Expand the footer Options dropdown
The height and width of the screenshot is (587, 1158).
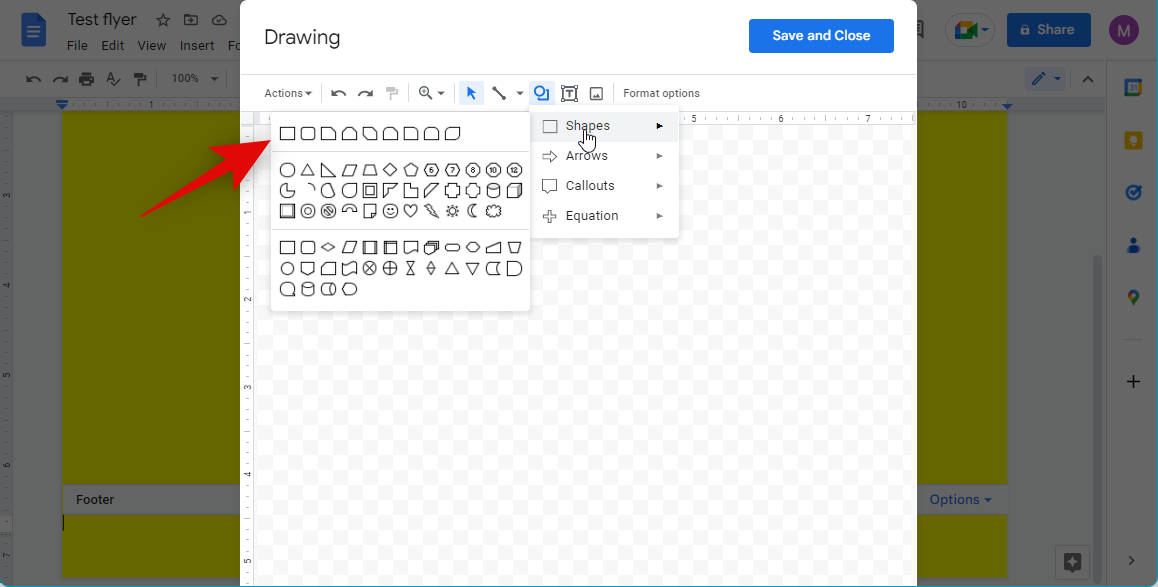click(960, 500)
